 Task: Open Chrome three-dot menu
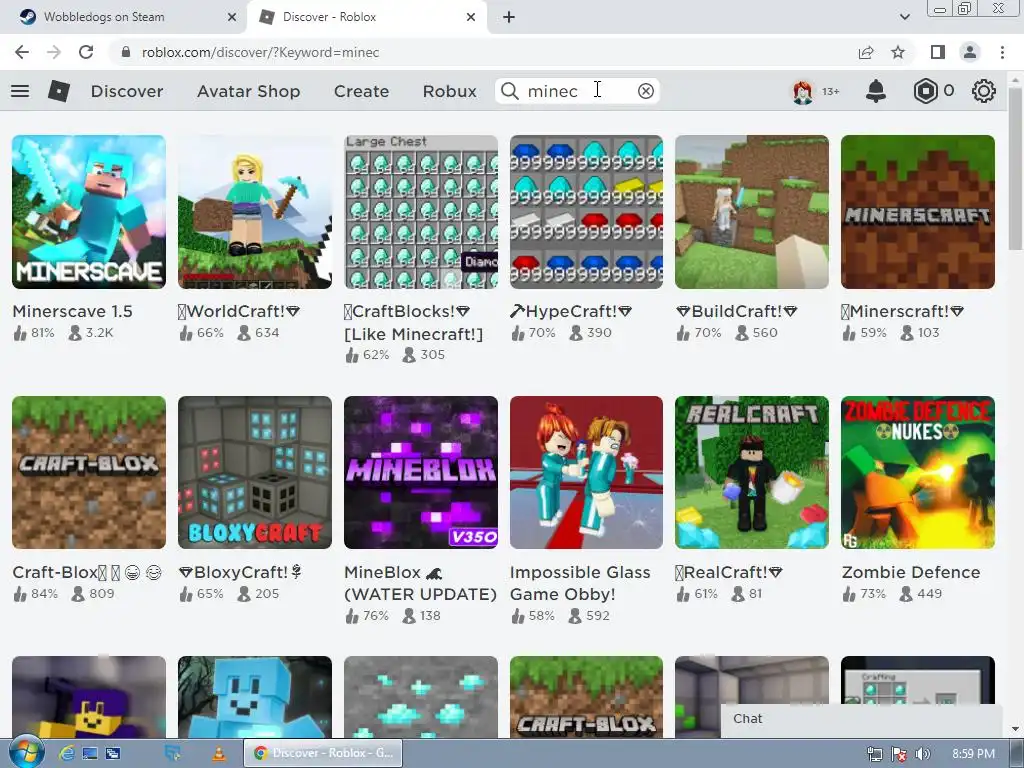[1002, 52]
